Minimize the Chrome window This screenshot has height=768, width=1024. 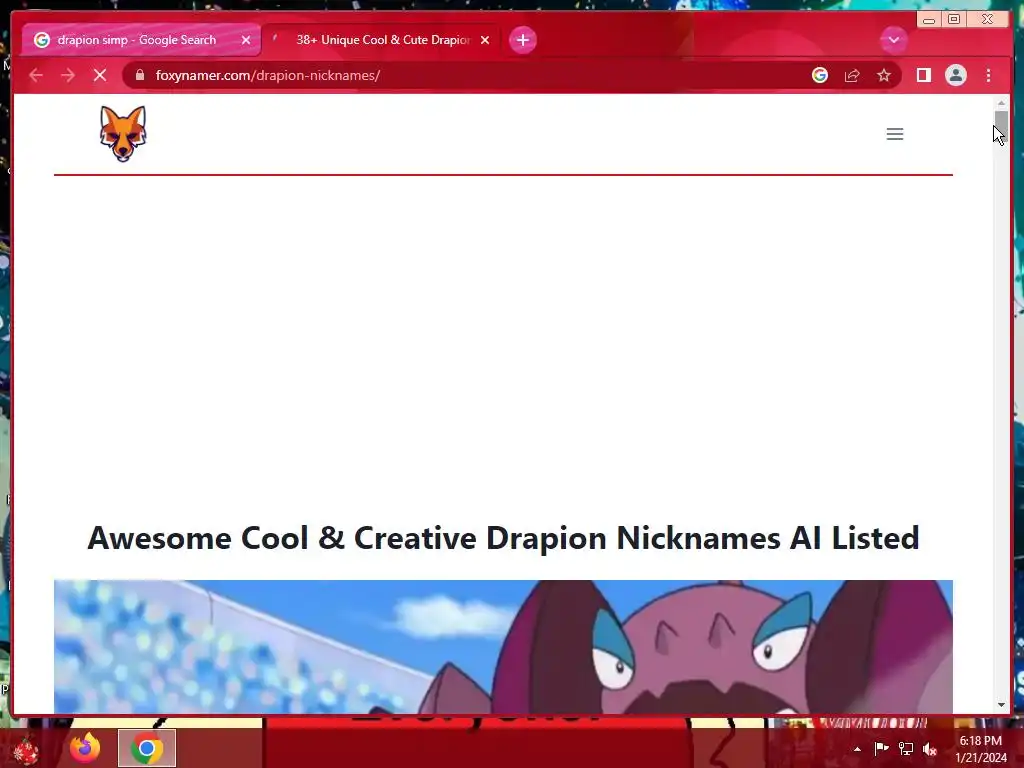929,20
